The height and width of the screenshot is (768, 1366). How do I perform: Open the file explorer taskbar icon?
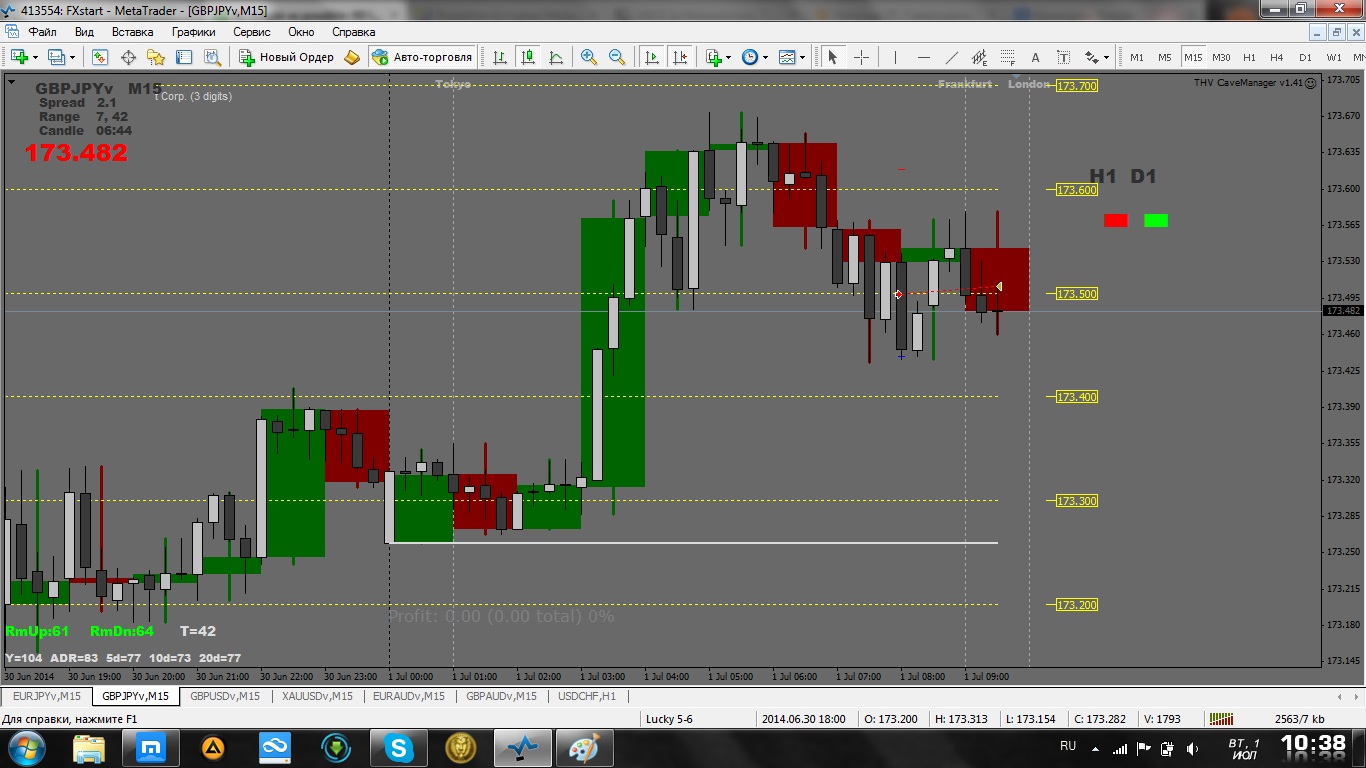pos(89,746)
